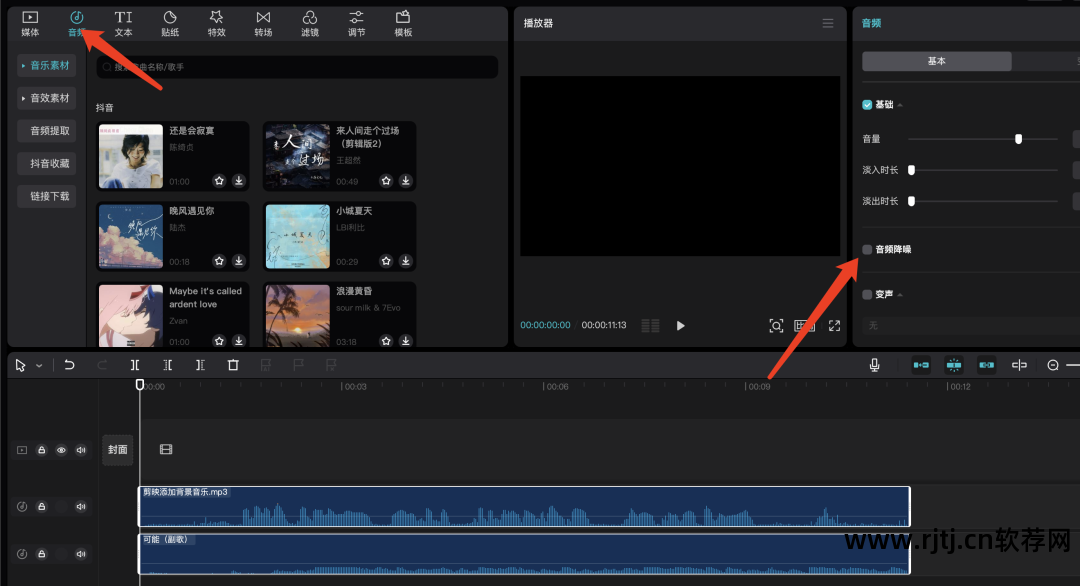Open the 滤镜 filters panel
Viewport: 1080px width, 586px height.
(309, 22)
